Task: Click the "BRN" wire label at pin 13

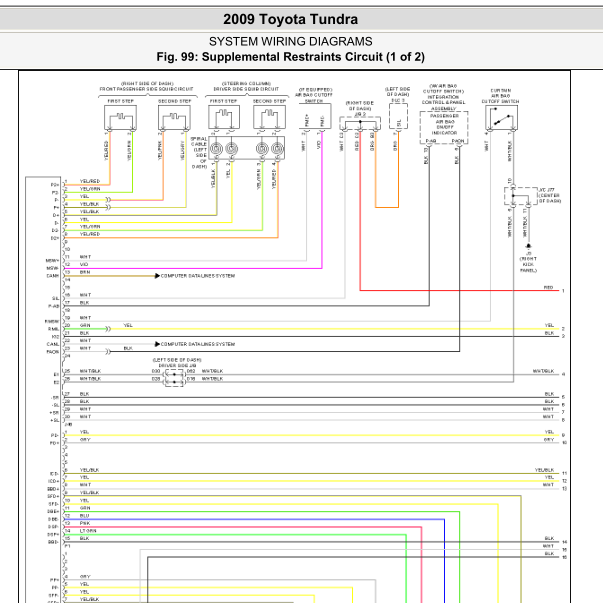Action: 85,272
